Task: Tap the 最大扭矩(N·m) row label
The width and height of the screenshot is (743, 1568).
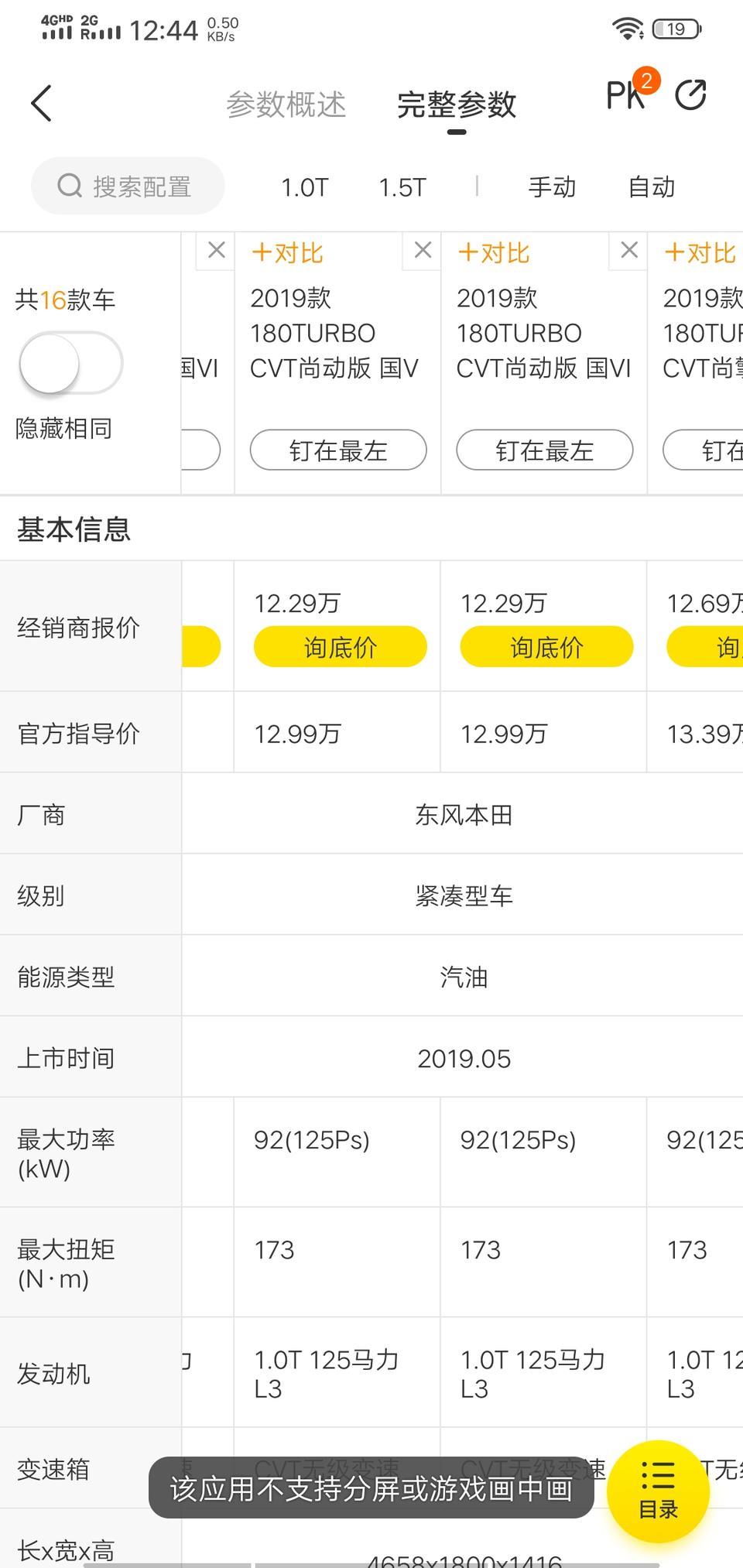Action: [x=66, y=1263]
